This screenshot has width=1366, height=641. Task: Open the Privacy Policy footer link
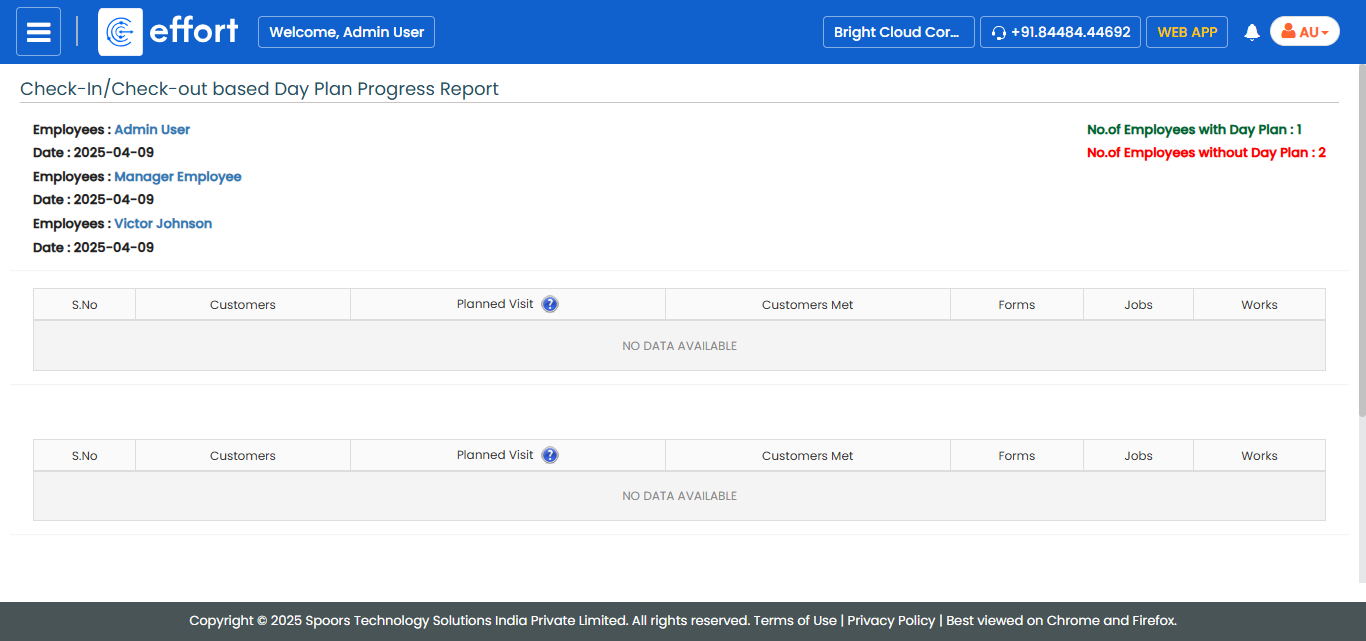pos(891,620)
